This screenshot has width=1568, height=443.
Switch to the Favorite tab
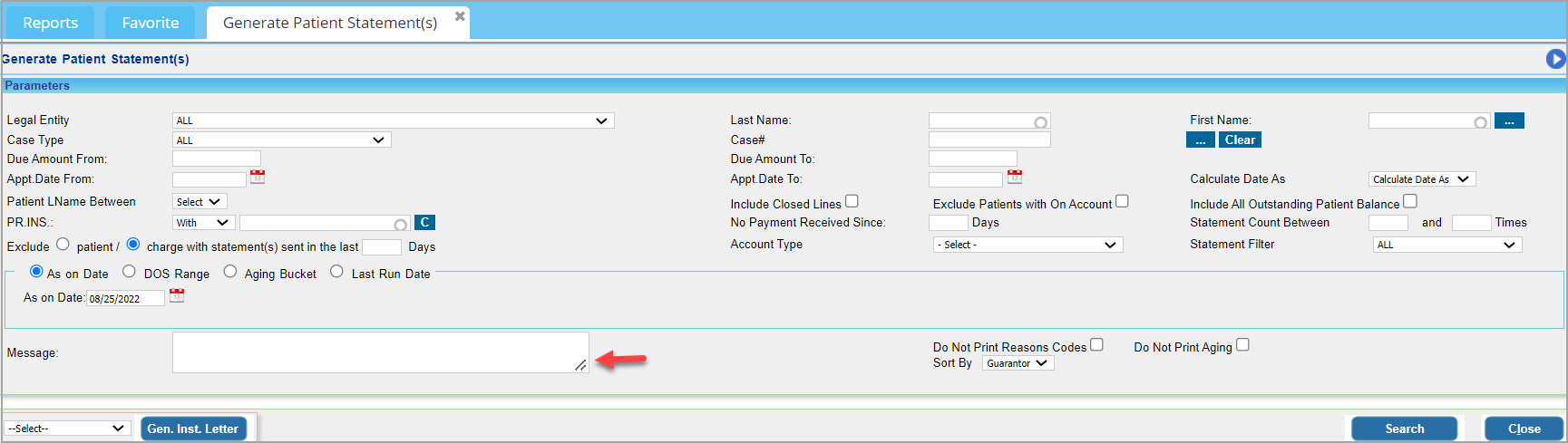[x=151, y=23]
